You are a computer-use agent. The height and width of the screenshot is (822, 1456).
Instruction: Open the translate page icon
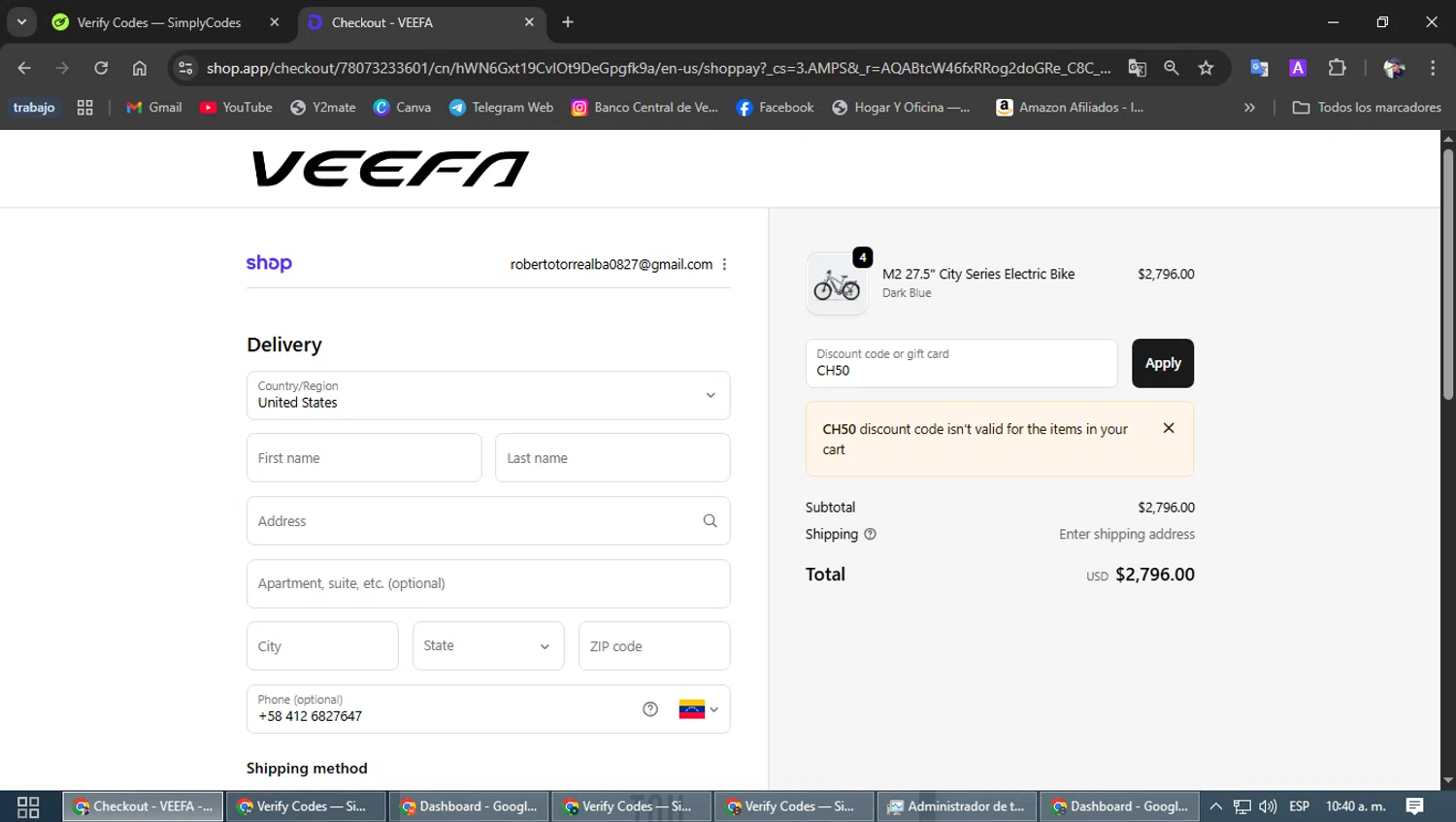[1137, 68]
